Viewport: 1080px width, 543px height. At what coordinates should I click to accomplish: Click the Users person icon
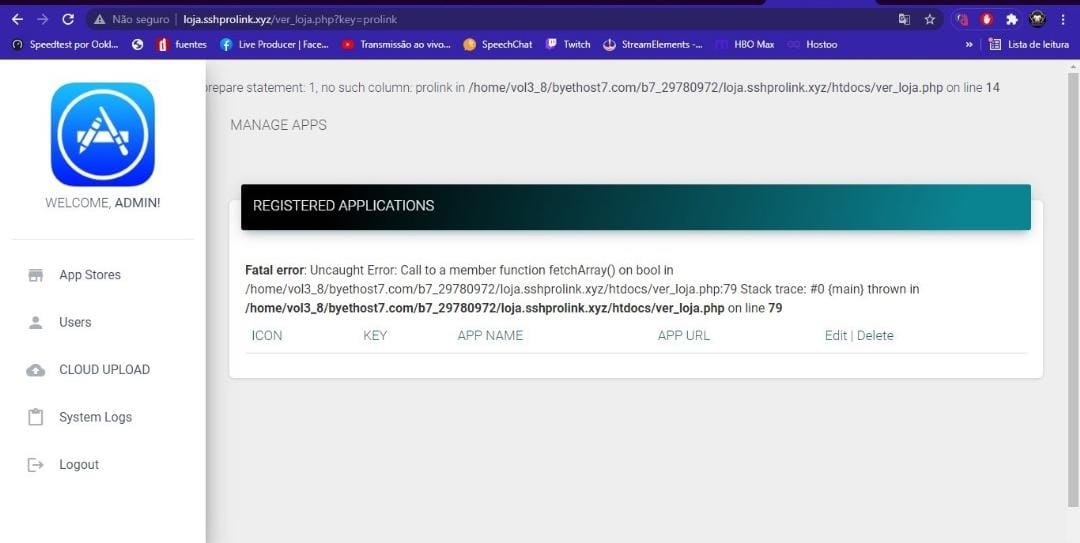tap(36, 323)
